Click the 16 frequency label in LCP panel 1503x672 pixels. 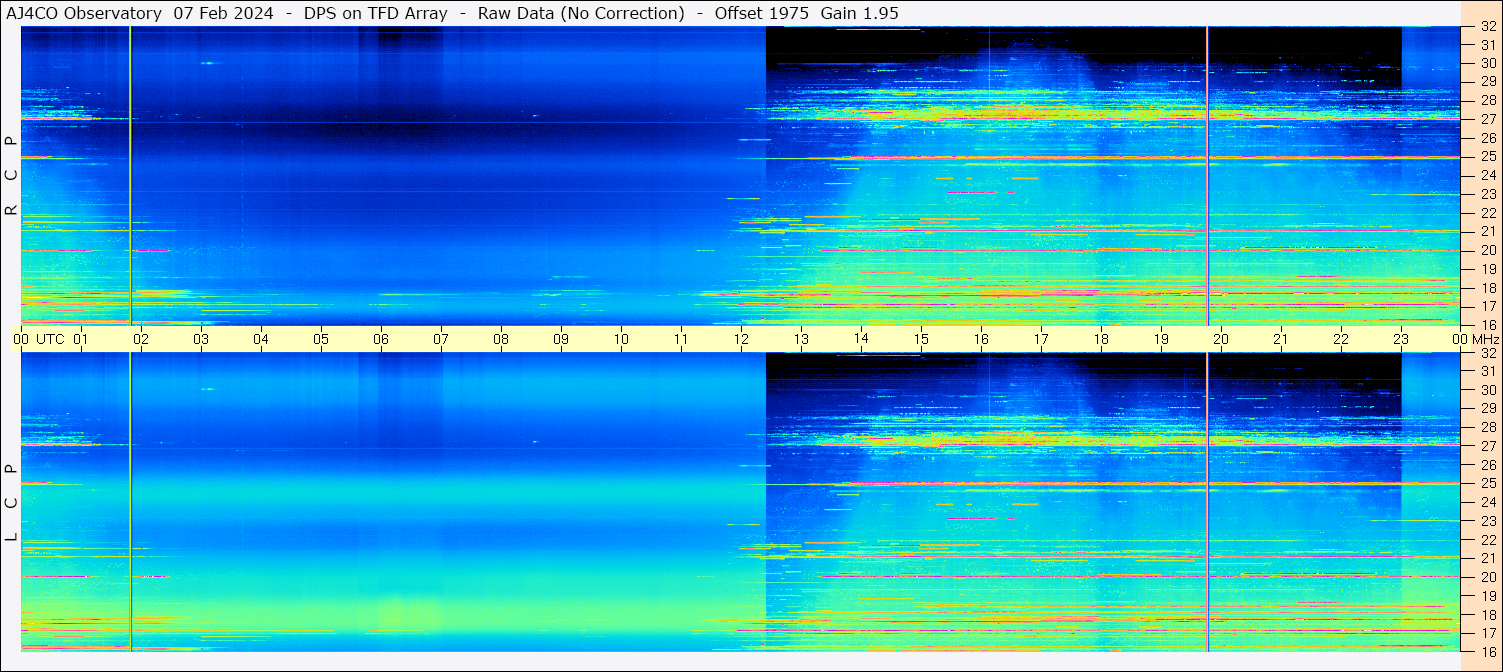click(x=1487, y=652)
